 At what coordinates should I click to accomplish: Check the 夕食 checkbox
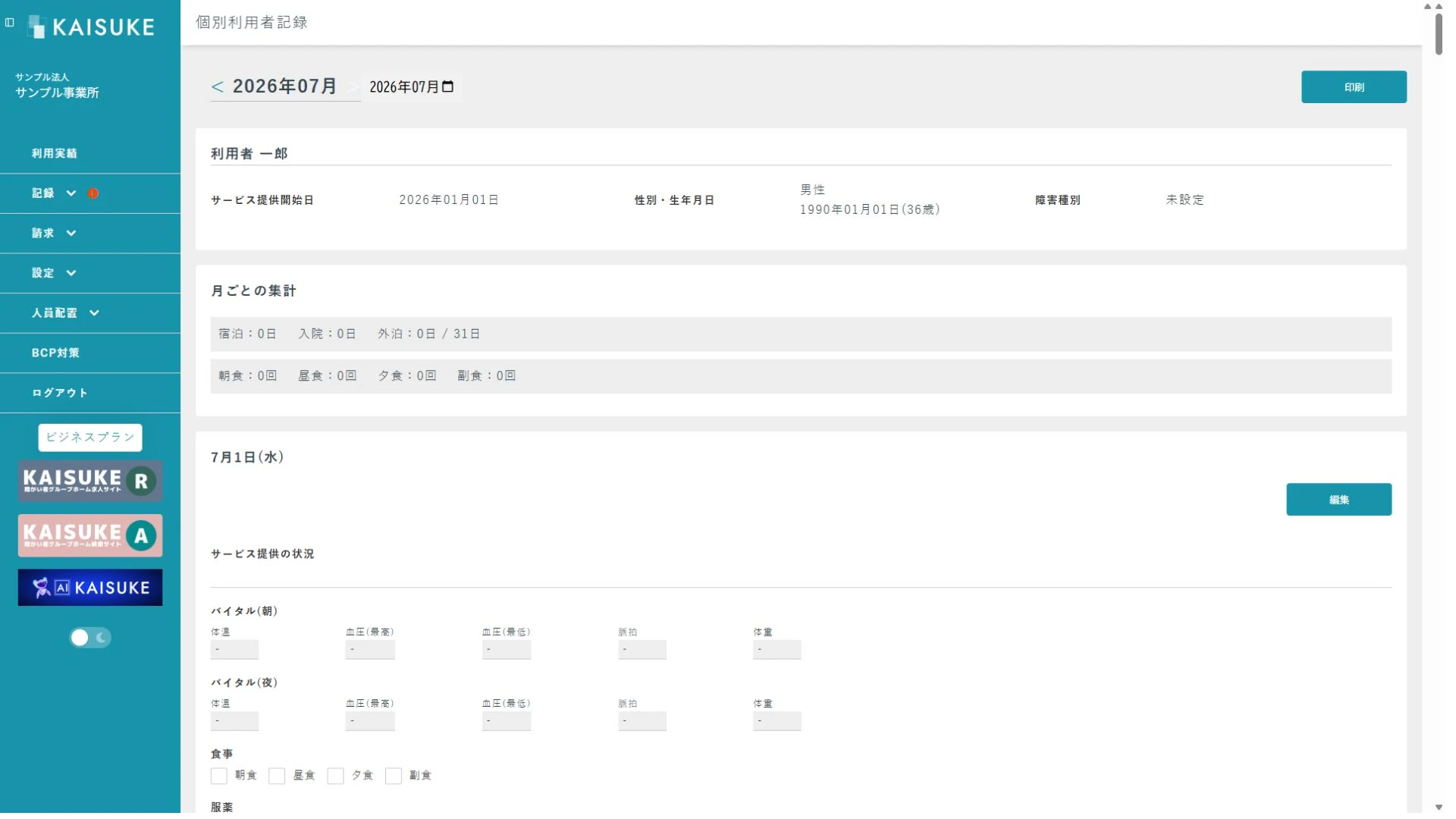[335, 776]
